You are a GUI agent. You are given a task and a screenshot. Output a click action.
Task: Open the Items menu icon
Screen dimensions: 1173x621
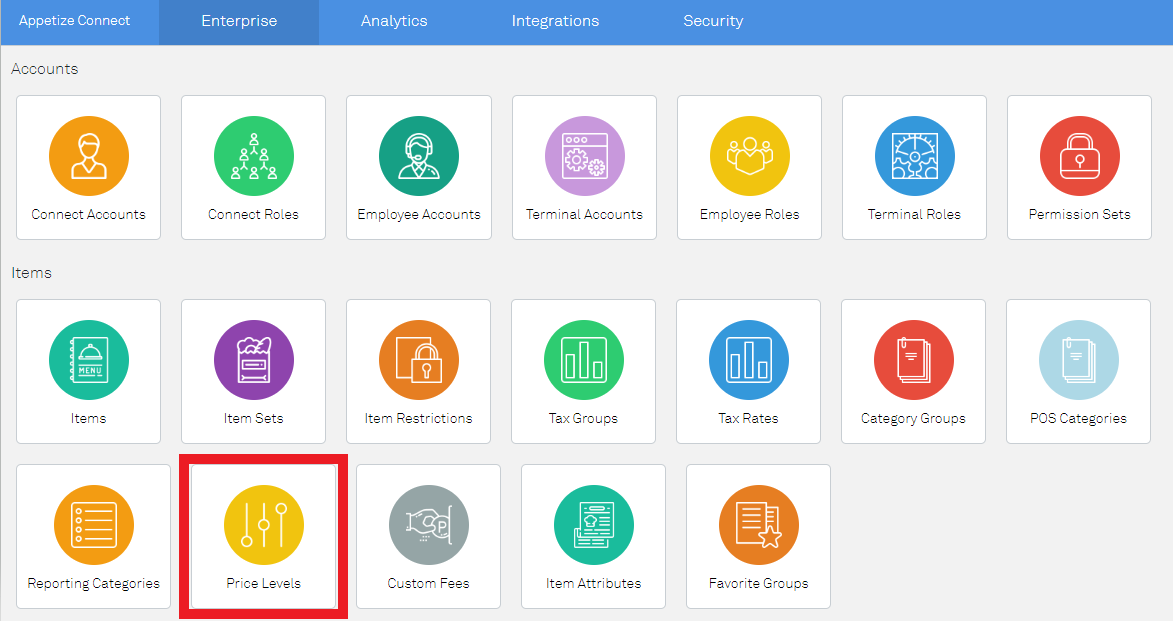[x=88, y=360]
